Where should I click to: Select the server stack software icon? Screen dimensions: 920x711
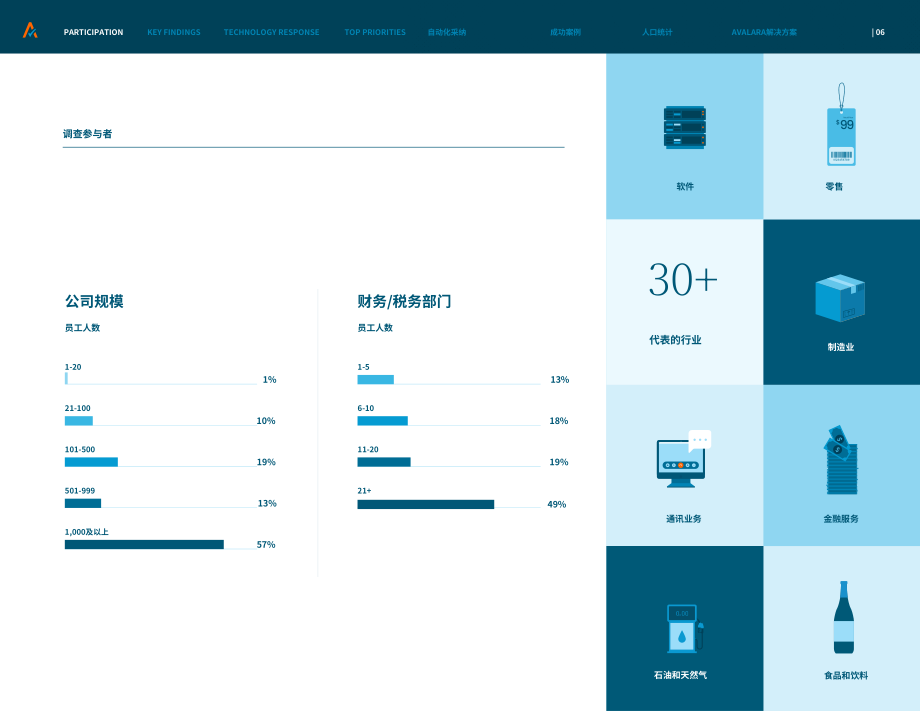point(684,127)
